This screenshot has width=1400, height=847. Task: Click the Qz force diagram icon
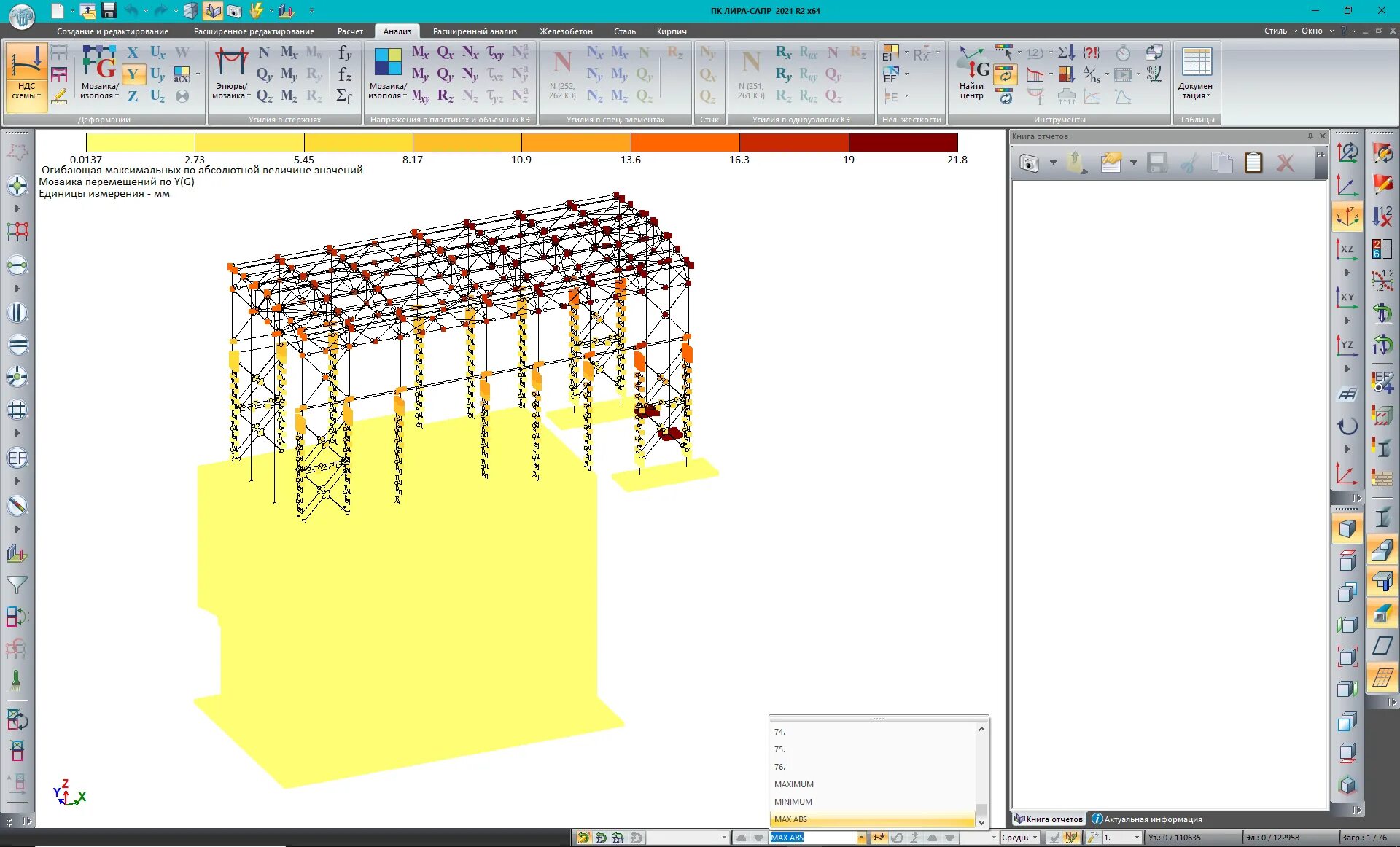[264, 96]
